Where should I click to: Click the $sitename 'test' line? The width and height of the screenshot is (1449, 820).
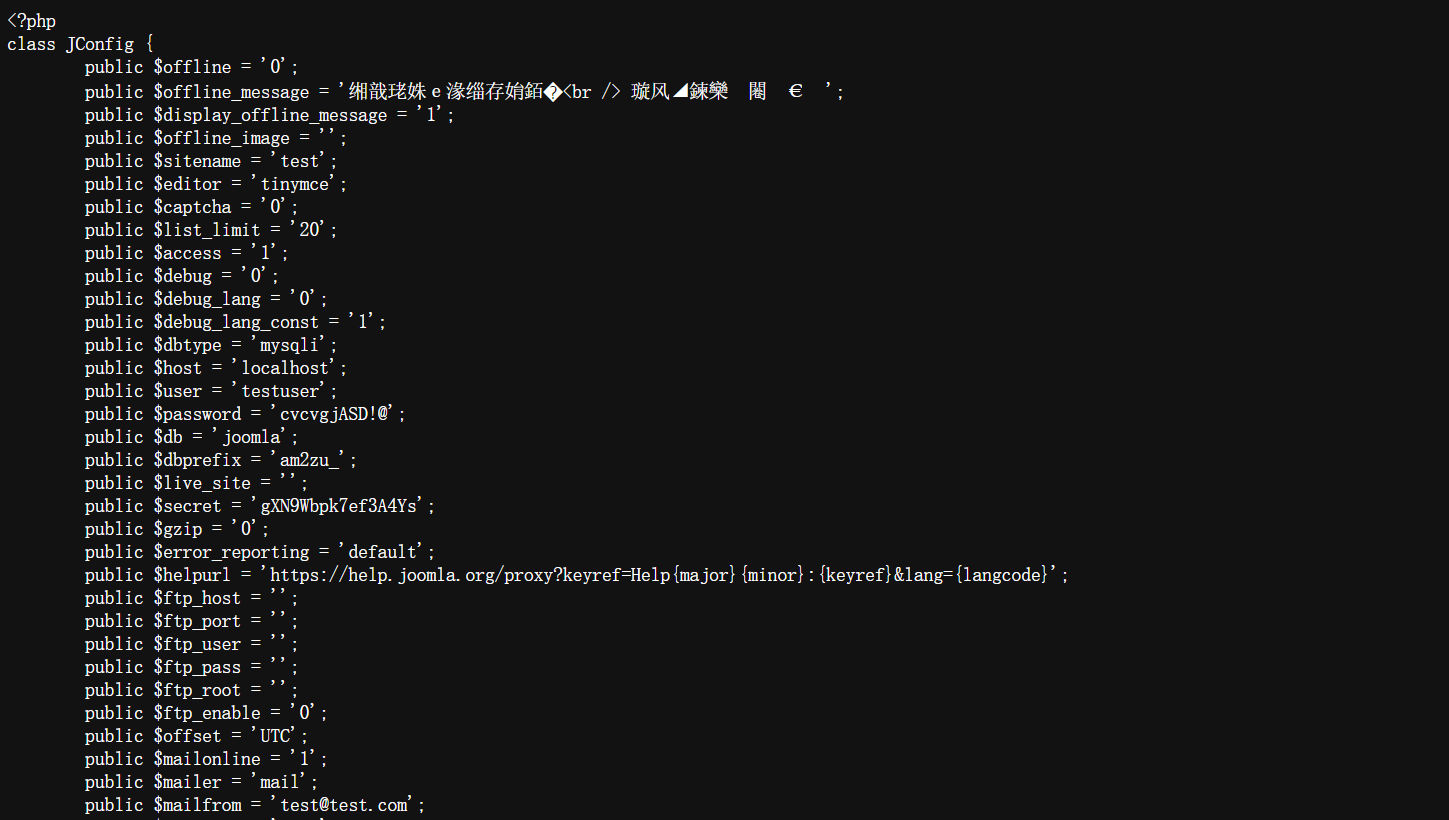coord(211,160)
